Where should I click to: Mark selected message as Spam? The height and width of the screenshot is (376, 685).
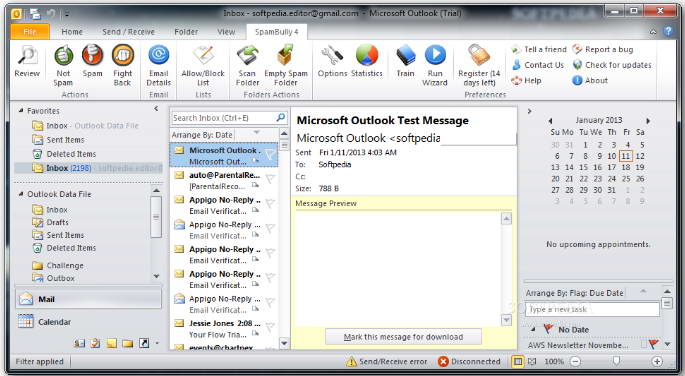pos(93,62)
